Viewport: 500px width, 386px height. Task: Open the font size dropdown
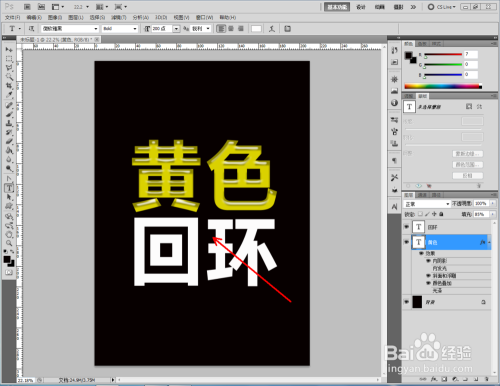click(x=176, y=29)
